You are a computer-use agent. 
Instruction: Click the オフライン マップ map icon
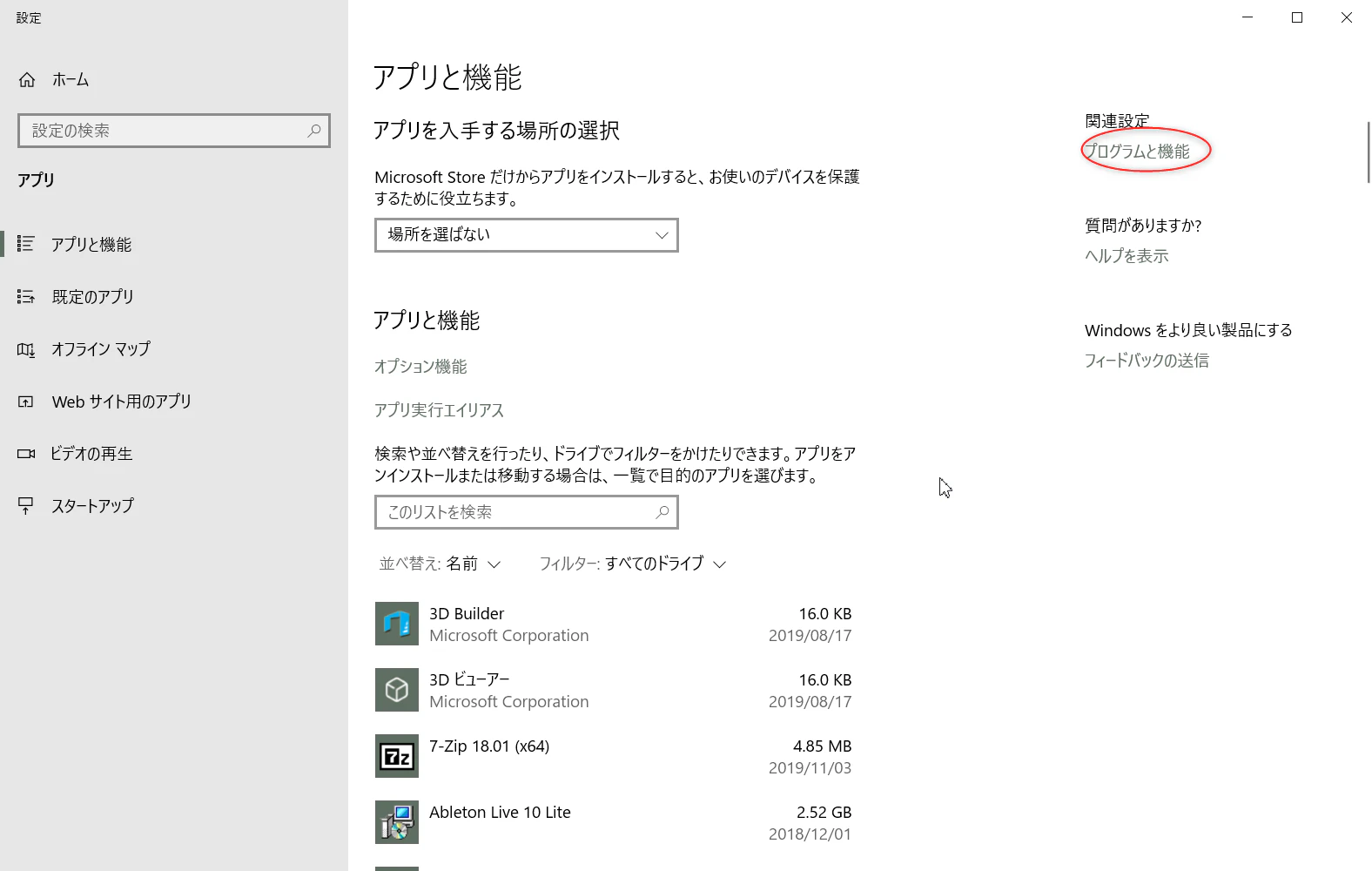click(x=26, y=349)
